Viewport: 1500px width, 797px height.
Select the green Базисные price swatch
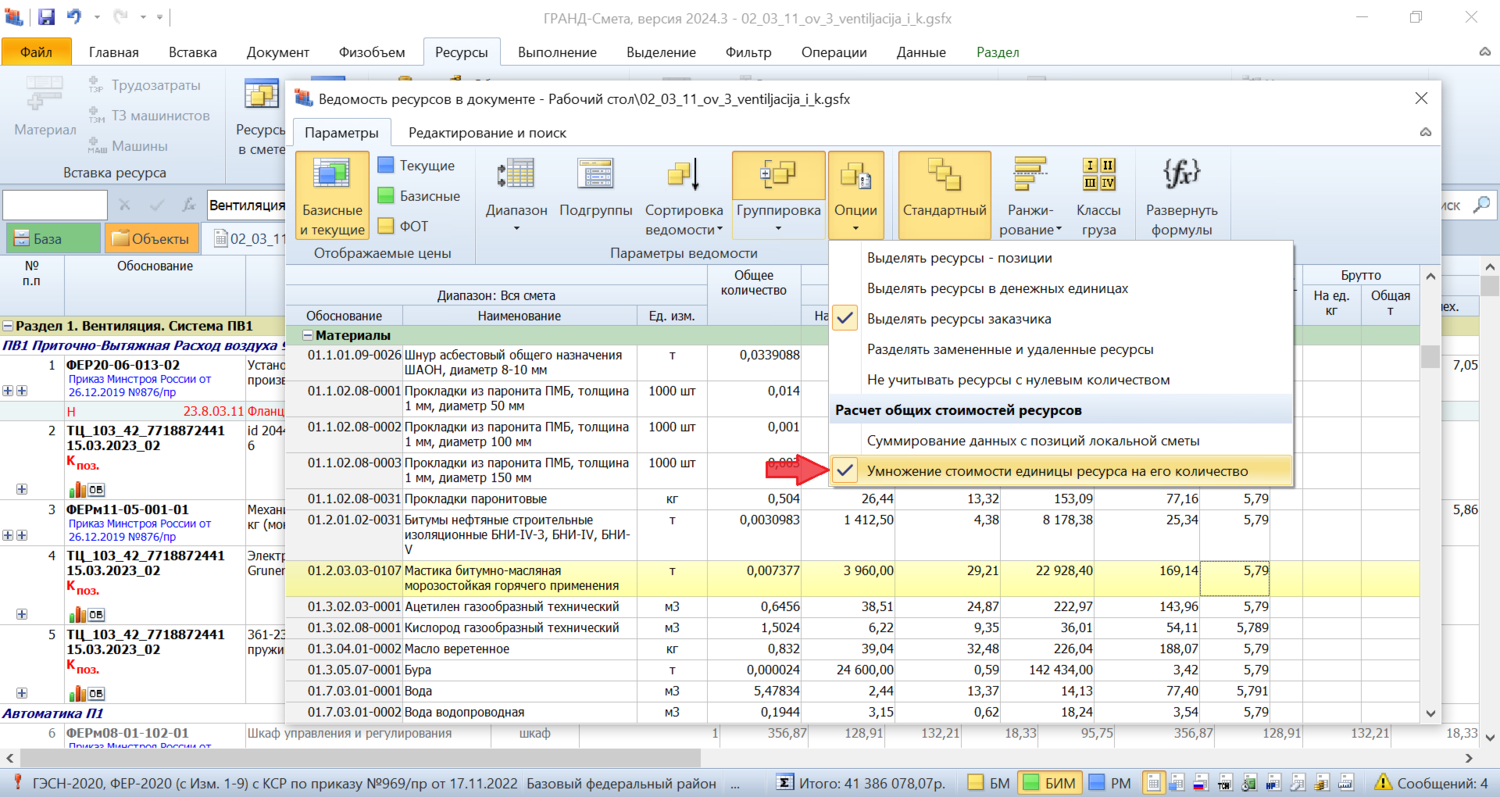386,196
